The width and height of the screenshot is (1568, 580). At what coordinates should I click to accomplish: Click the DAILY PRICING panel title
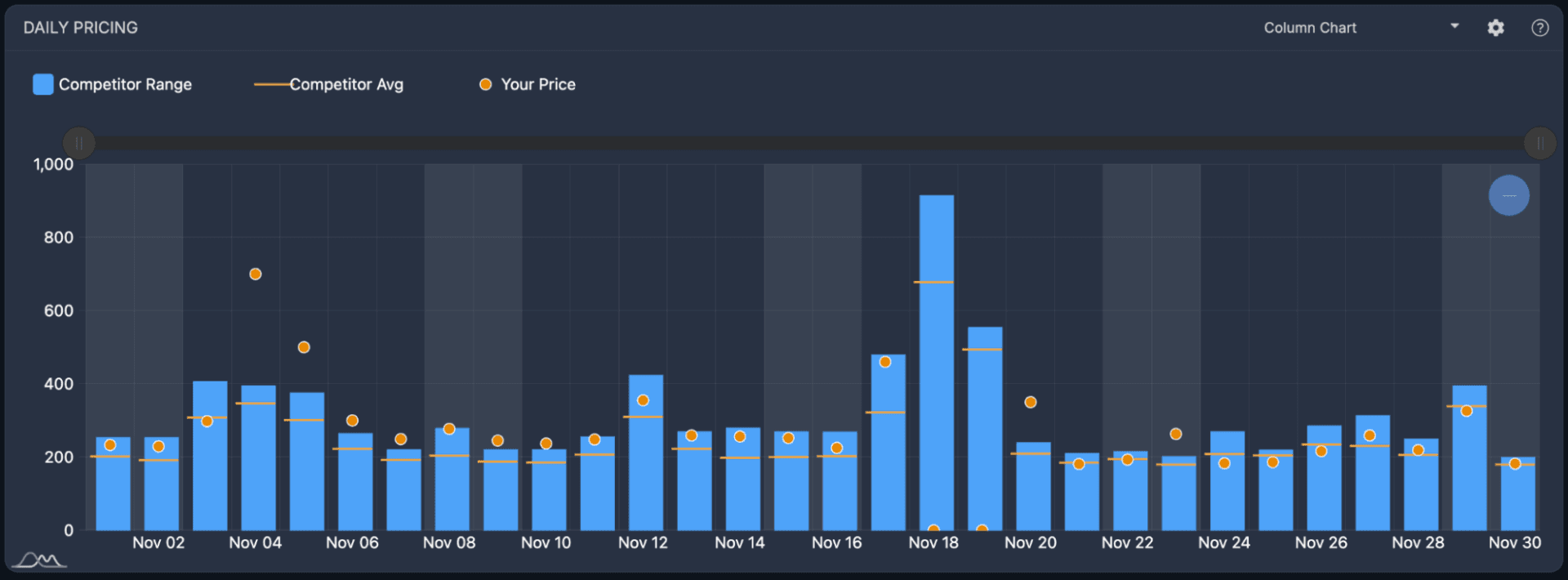coord(80,28)
